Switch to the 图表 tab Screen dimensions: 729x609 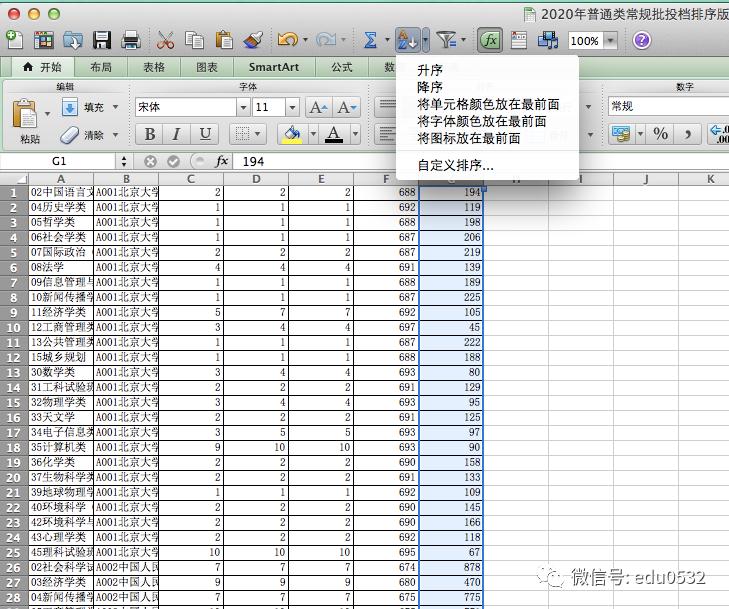[x=207, y=67]
